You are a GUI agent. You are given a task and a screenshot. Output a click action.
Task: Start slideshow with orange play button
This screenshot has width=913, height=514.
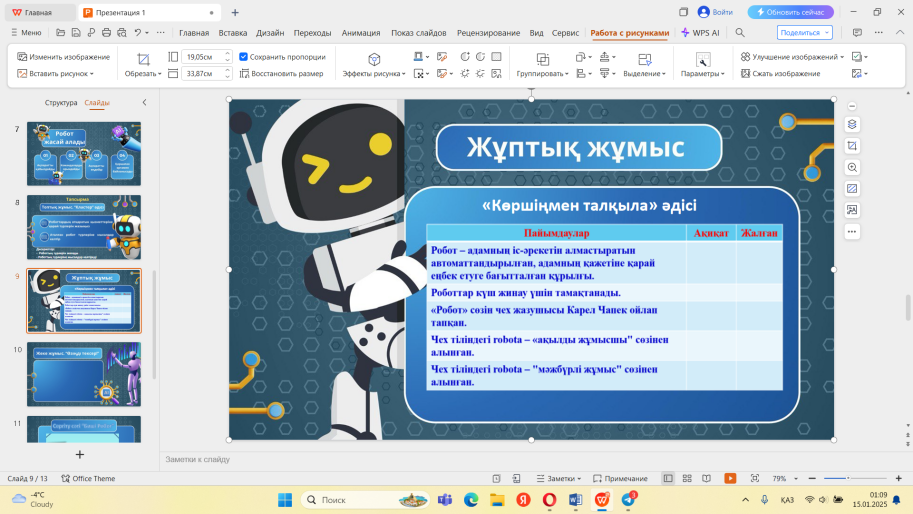tap(730, 479)
